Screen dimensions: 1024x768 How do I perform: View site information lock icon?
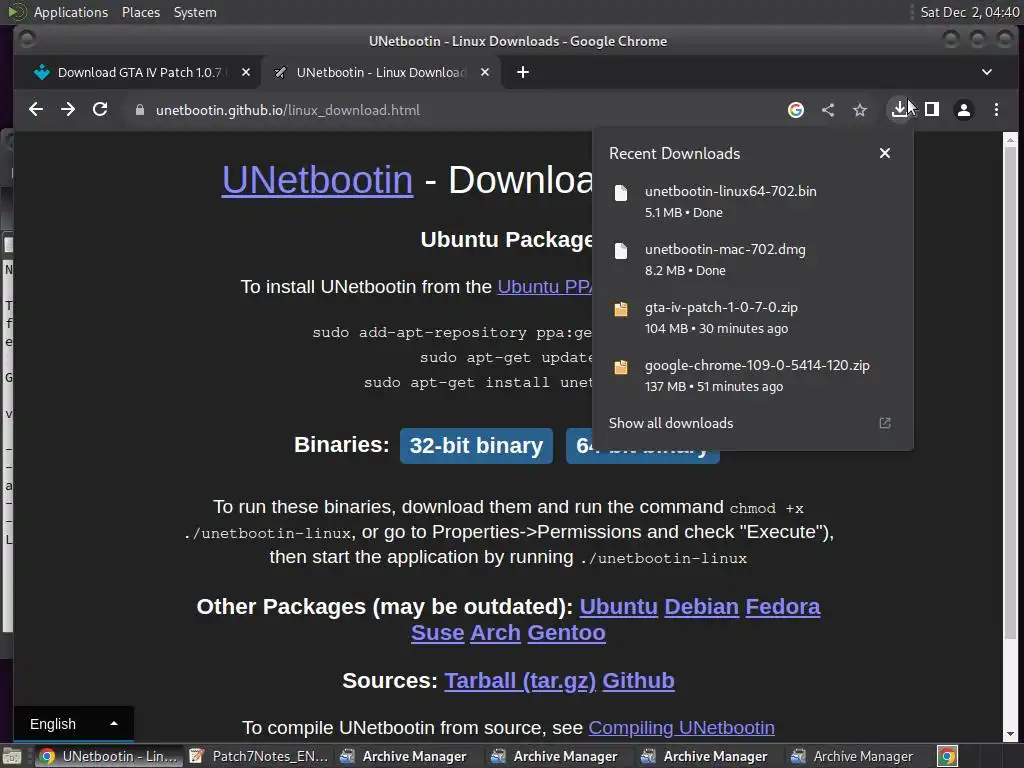(139, 110)
